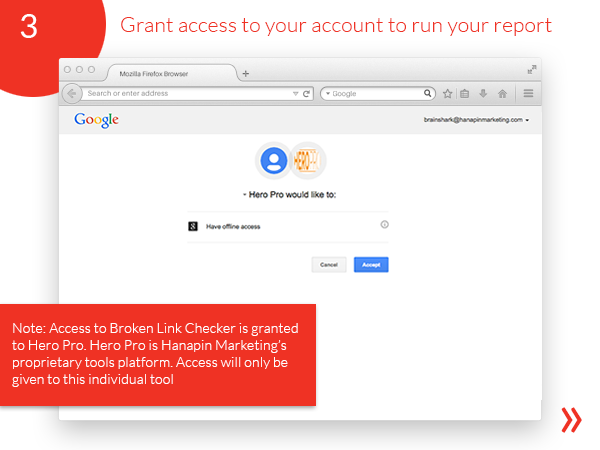Viewport: 600px width, 450px height.
Task: Click the fullscreen expand icon
Action: 532,69
